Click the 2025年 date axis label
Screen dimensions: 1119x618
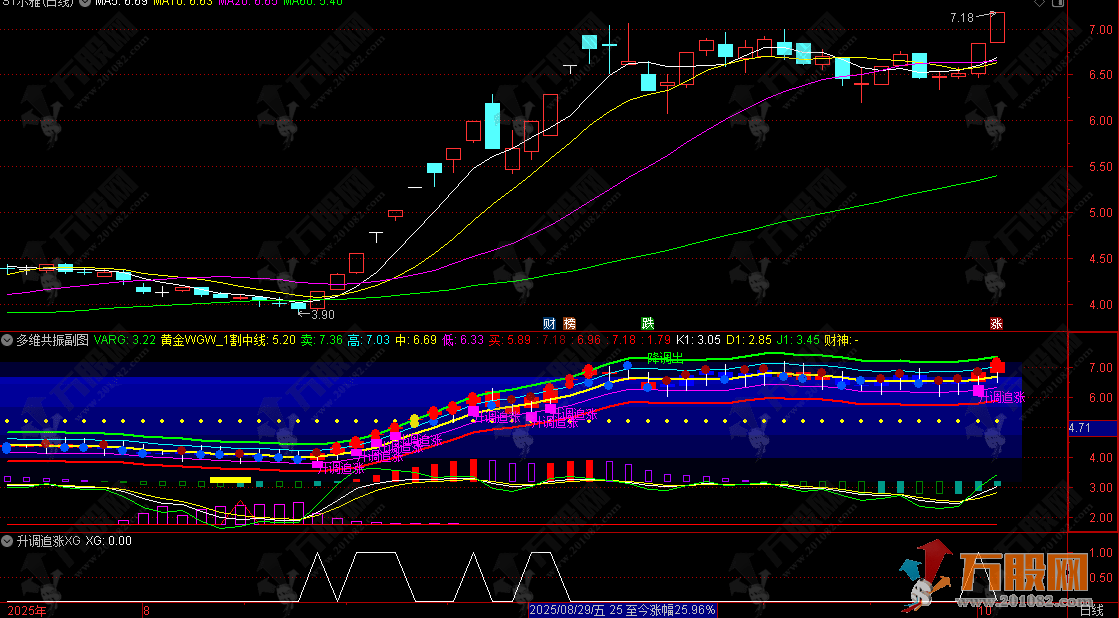click(26, 611)
